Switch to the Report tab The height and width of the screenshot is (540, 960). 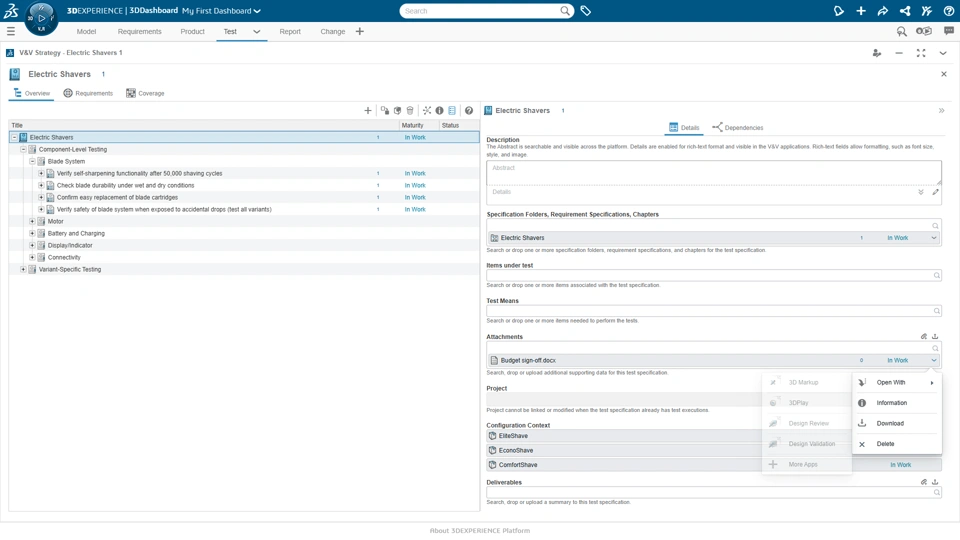[290, 31]
